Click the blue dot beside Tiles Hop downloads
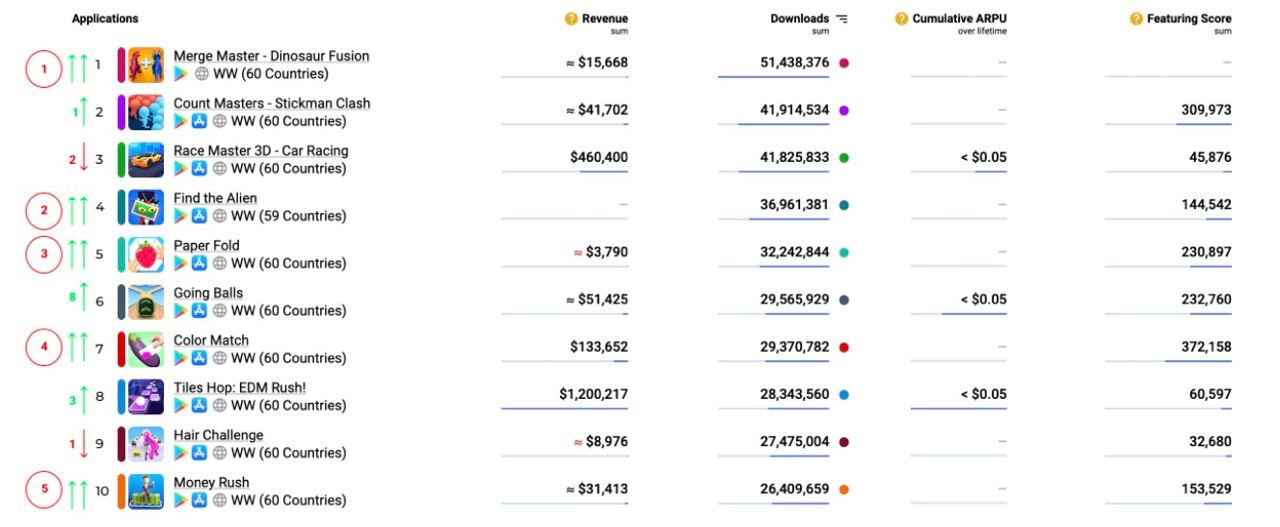Image resolution: width=1280 pixels, height=527 pixels. click(x=844, y=395)
